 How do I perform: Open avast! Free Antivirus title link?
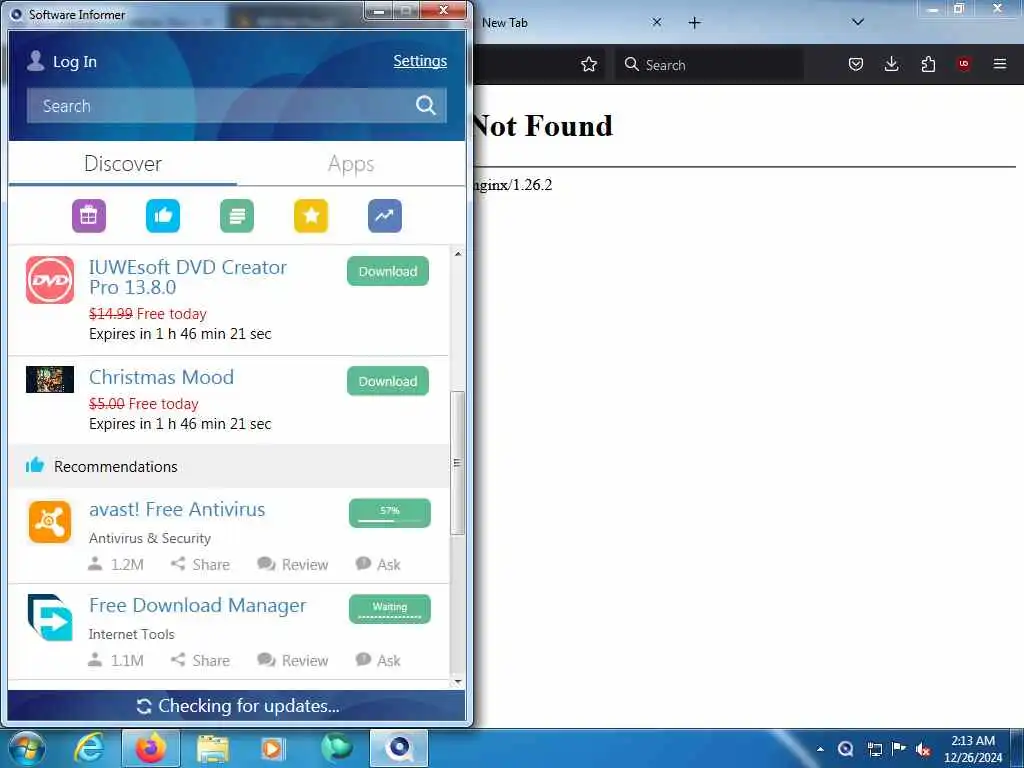coord(177,509)
